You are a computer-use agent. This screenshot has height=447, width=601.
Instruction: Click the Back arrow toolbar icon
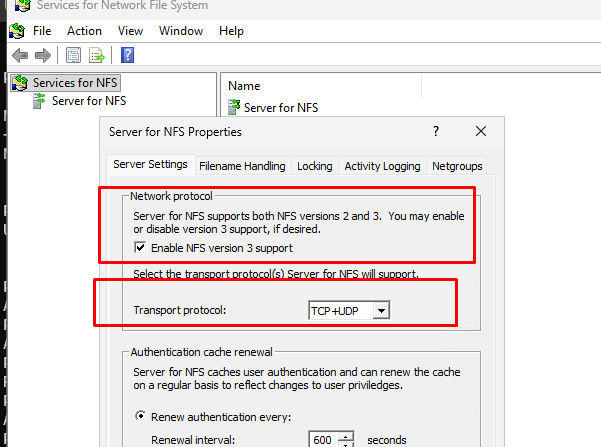click(20, 55)
